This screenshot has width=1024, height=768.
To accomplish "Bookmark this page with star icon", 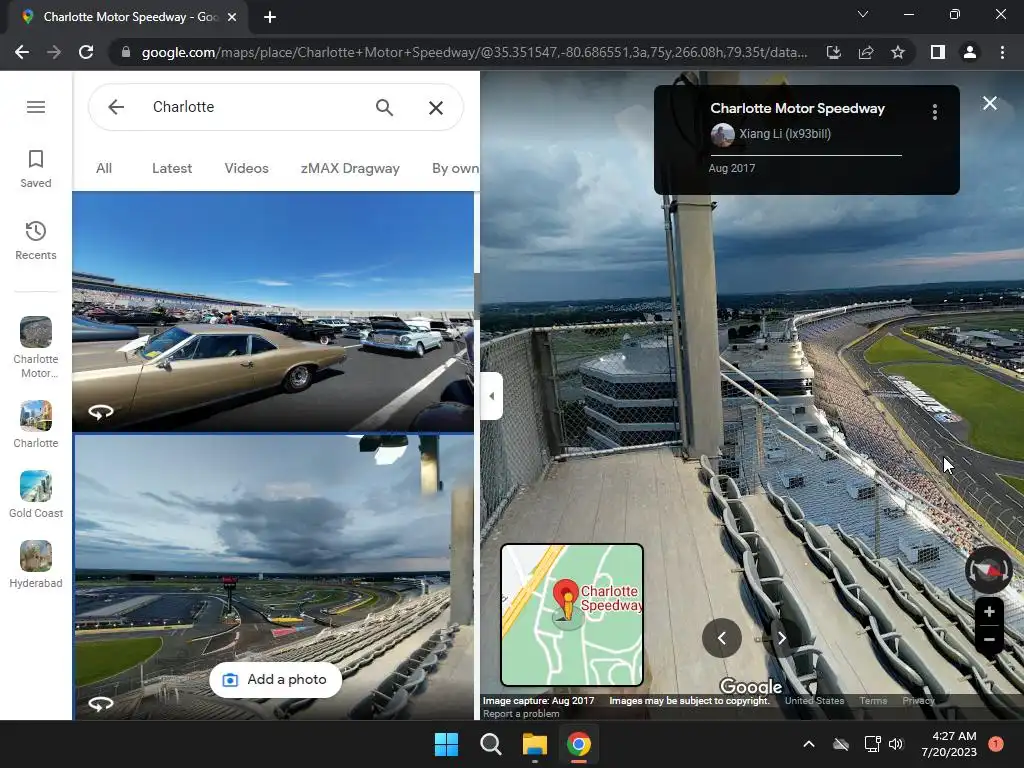I will tap(898, 52).
